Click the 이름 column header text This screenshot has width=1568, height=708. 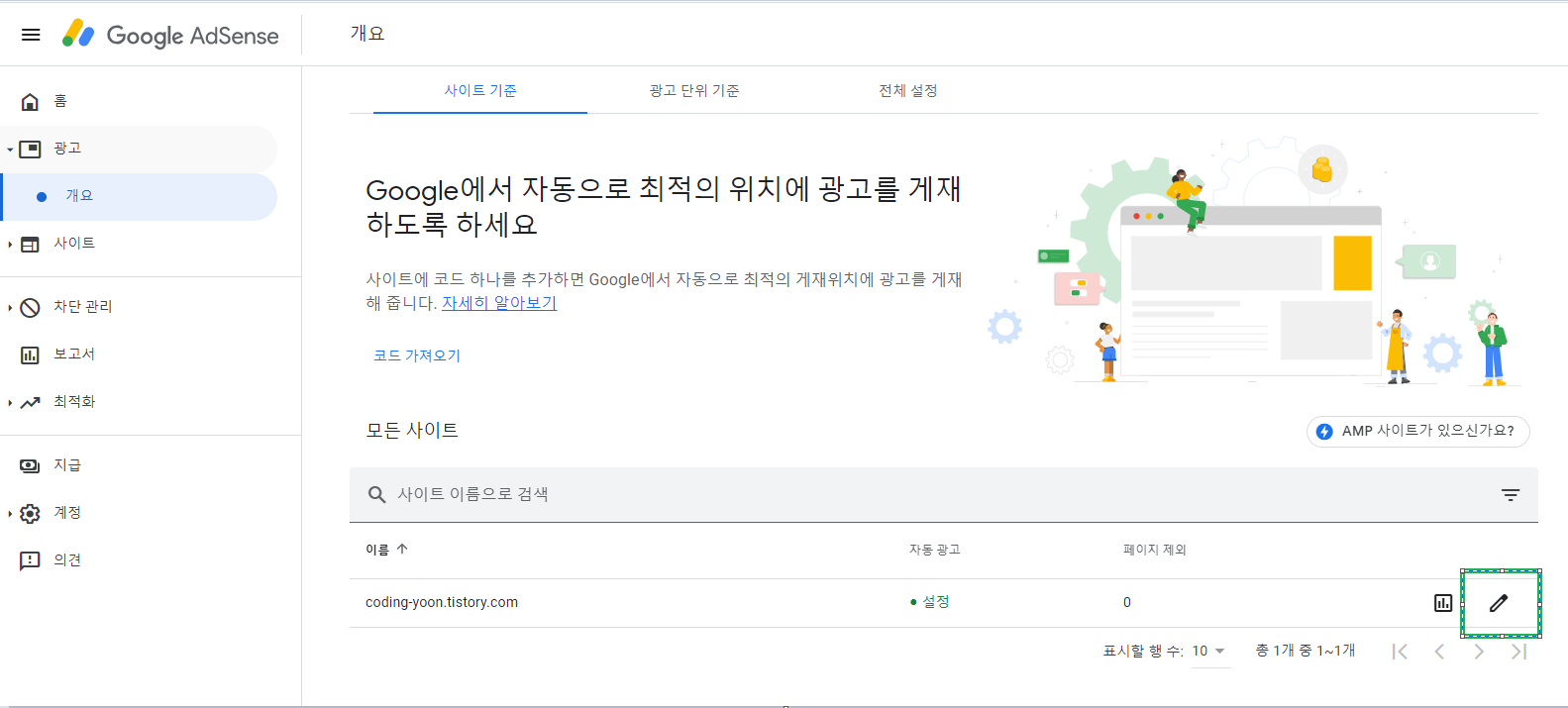[377, 550]
